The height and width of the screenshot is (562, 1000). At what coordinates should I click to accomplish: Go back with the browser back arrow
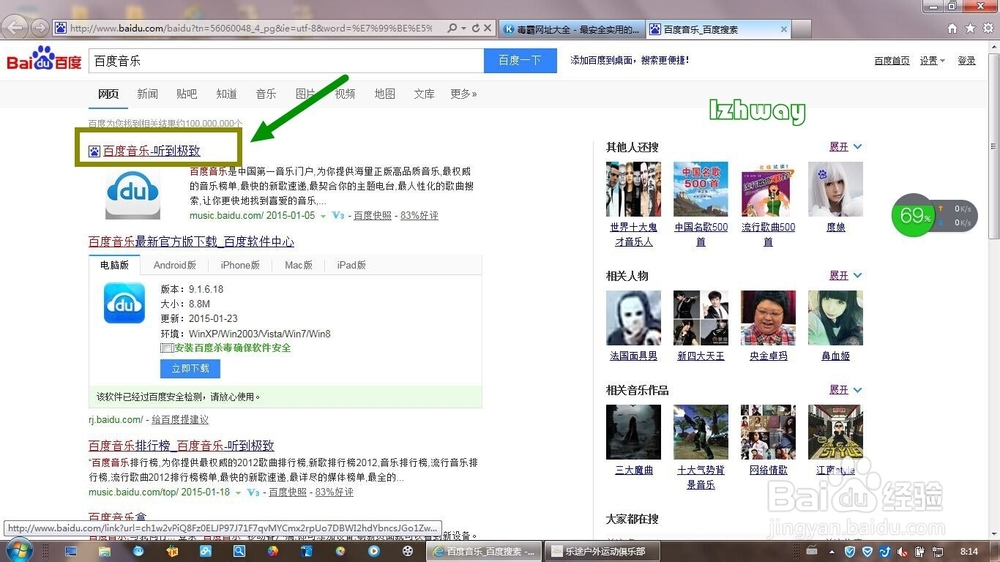tap(15, 27)
